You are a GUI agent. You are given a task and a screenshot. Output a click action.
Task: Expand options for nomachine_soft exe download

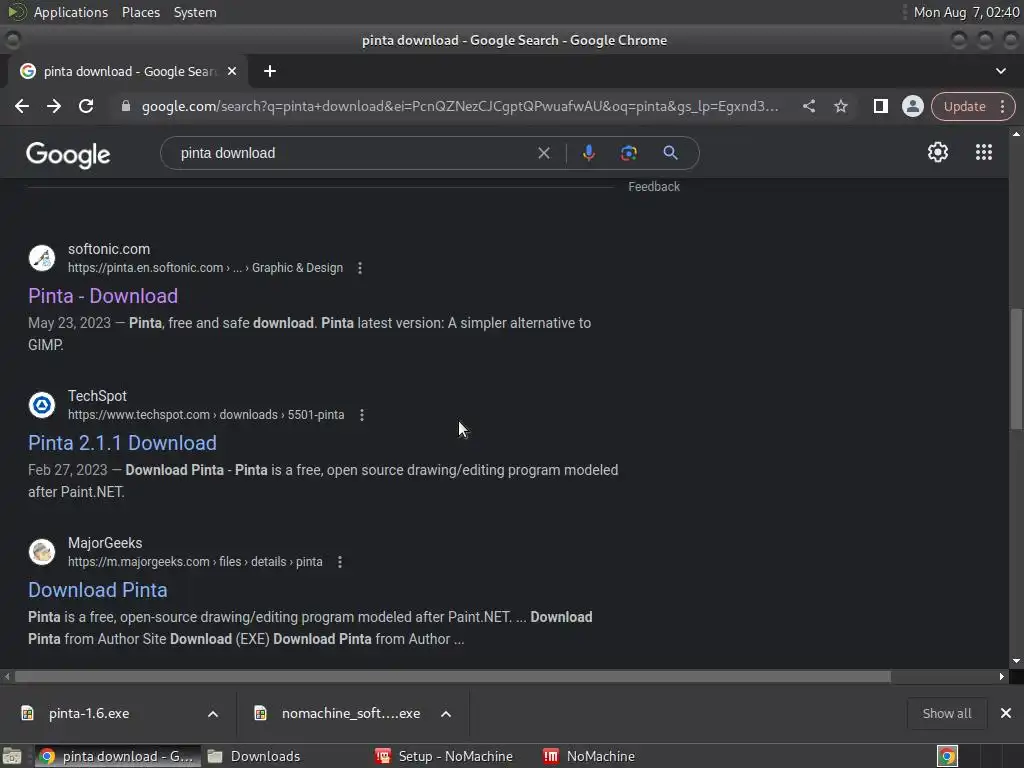[x=446, y=714]
